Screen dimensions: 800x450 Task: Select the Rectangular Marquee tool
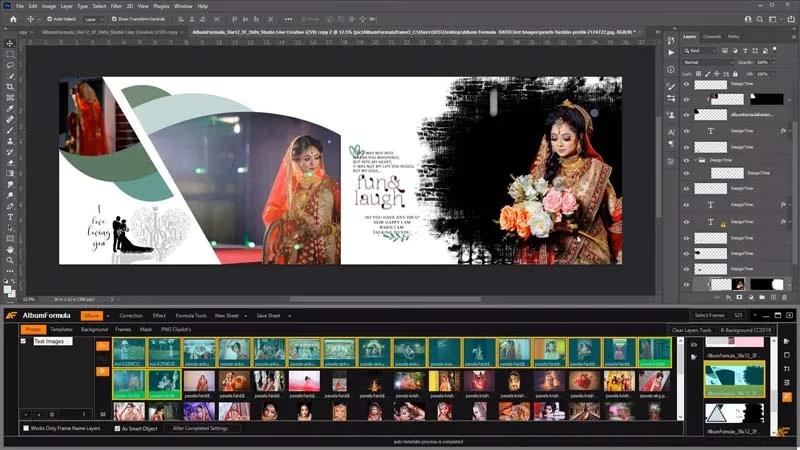(10, 54)
